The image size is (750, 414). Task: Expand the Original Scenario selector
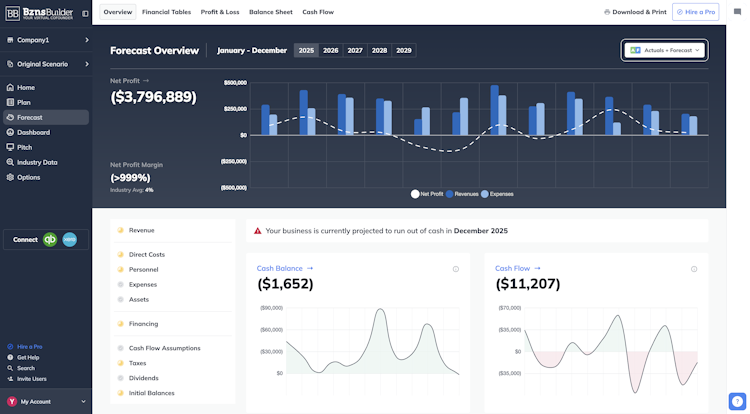[x=46, y=64]
